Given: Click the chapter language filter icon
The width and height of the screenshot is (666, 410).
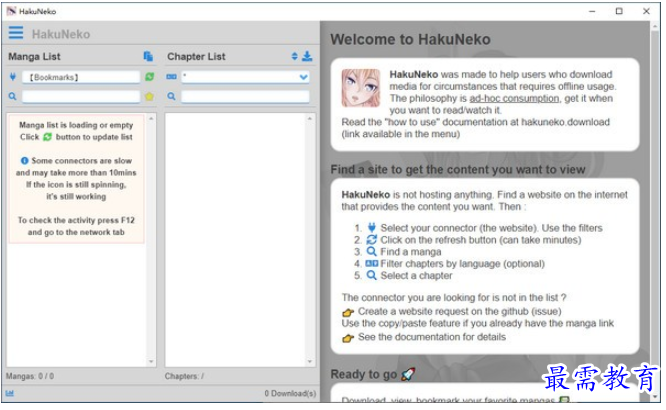Looking at the screenshot, I should 171,77.
